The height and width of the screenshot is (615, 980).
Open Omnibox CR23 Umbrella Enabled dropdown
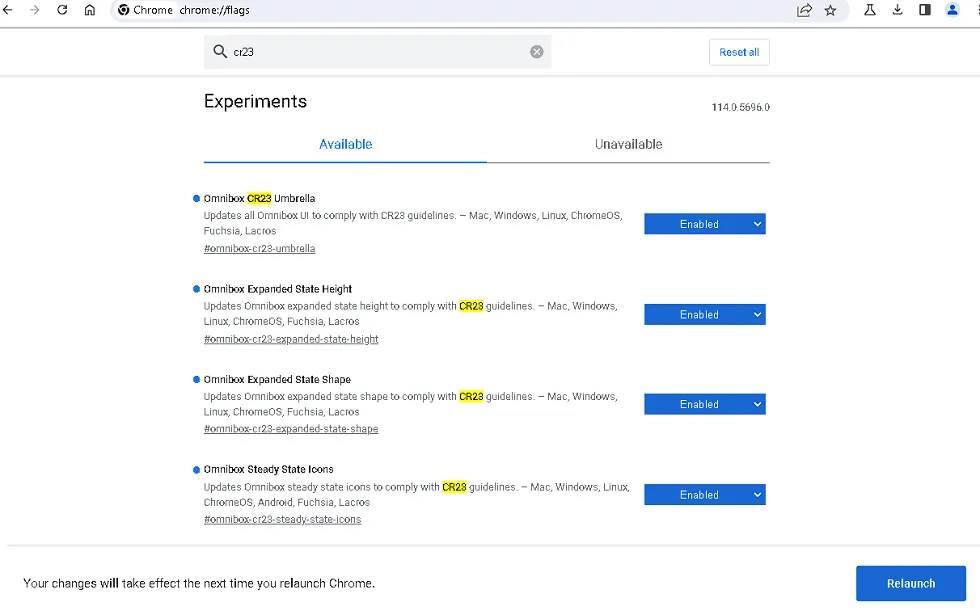click(x=705, y=224)
